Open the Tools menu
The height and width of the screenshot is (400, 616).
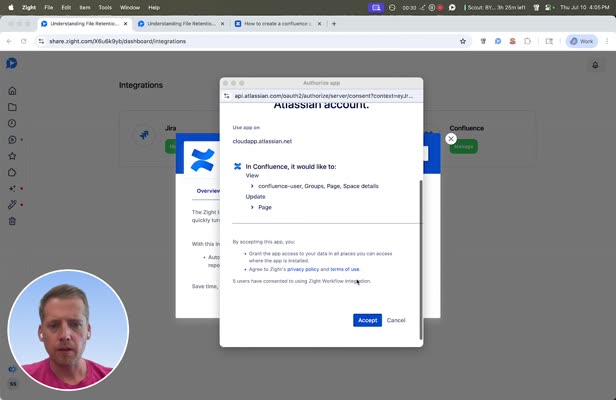click(105, 7)
